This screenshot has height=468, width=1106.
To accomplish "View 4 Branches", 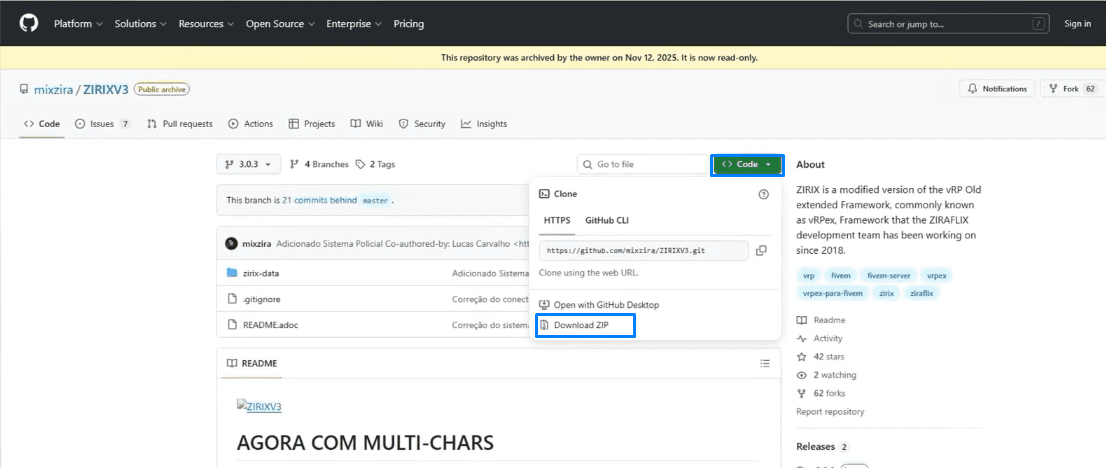I will click(320, 164).
